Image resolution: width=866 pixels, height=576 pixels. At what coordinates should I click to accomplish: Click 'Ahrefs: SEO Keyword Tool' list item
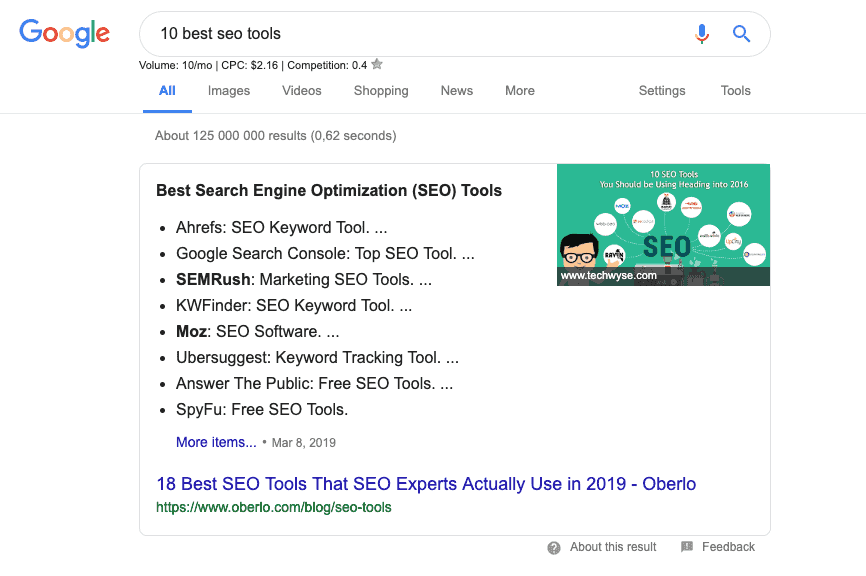point(282,228)
